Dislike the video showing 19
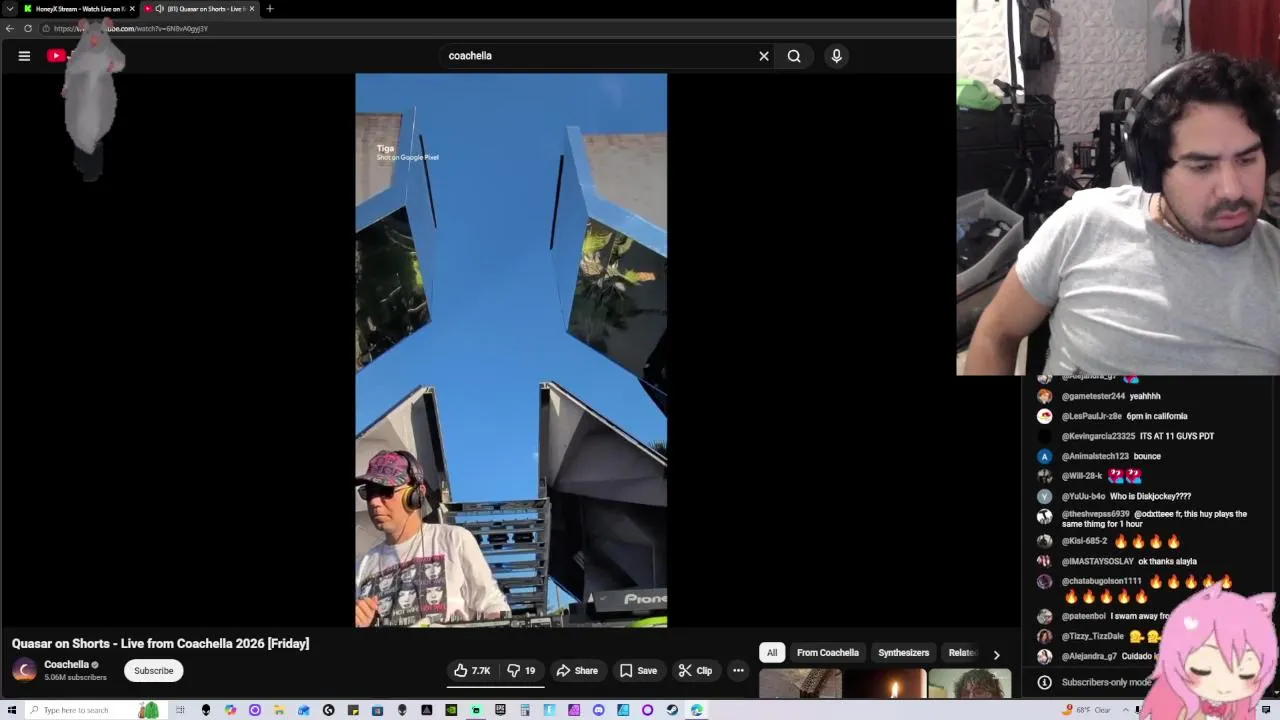The width and height of the screenshot is (1280, 720). tap(521, 670)
